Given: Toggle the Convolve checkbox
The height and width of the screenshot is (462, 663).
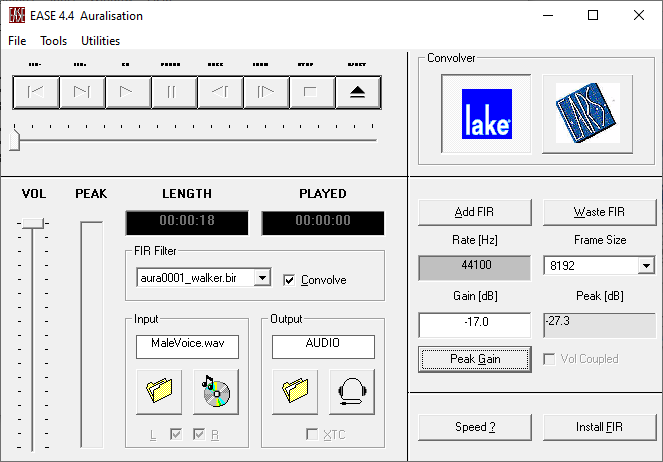Looking at the screenshot, I should tap(289, 280).
